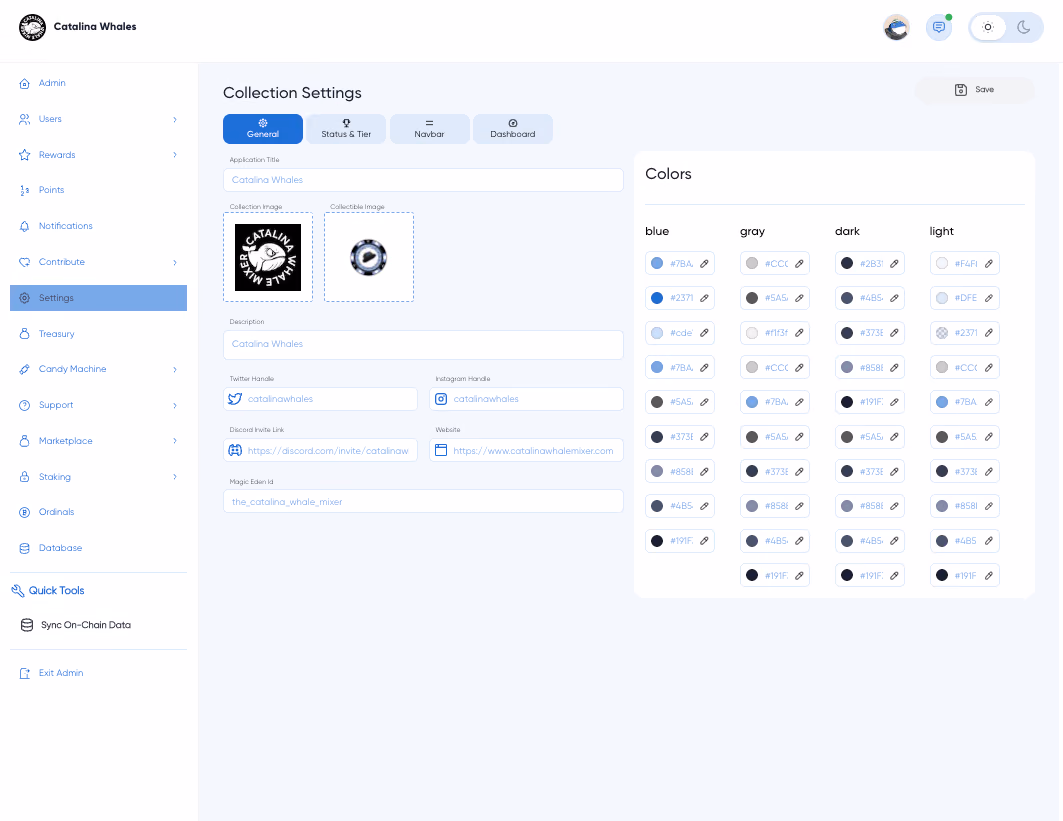
Task: Click the light #191F color swatch
Action: point(942,575)
